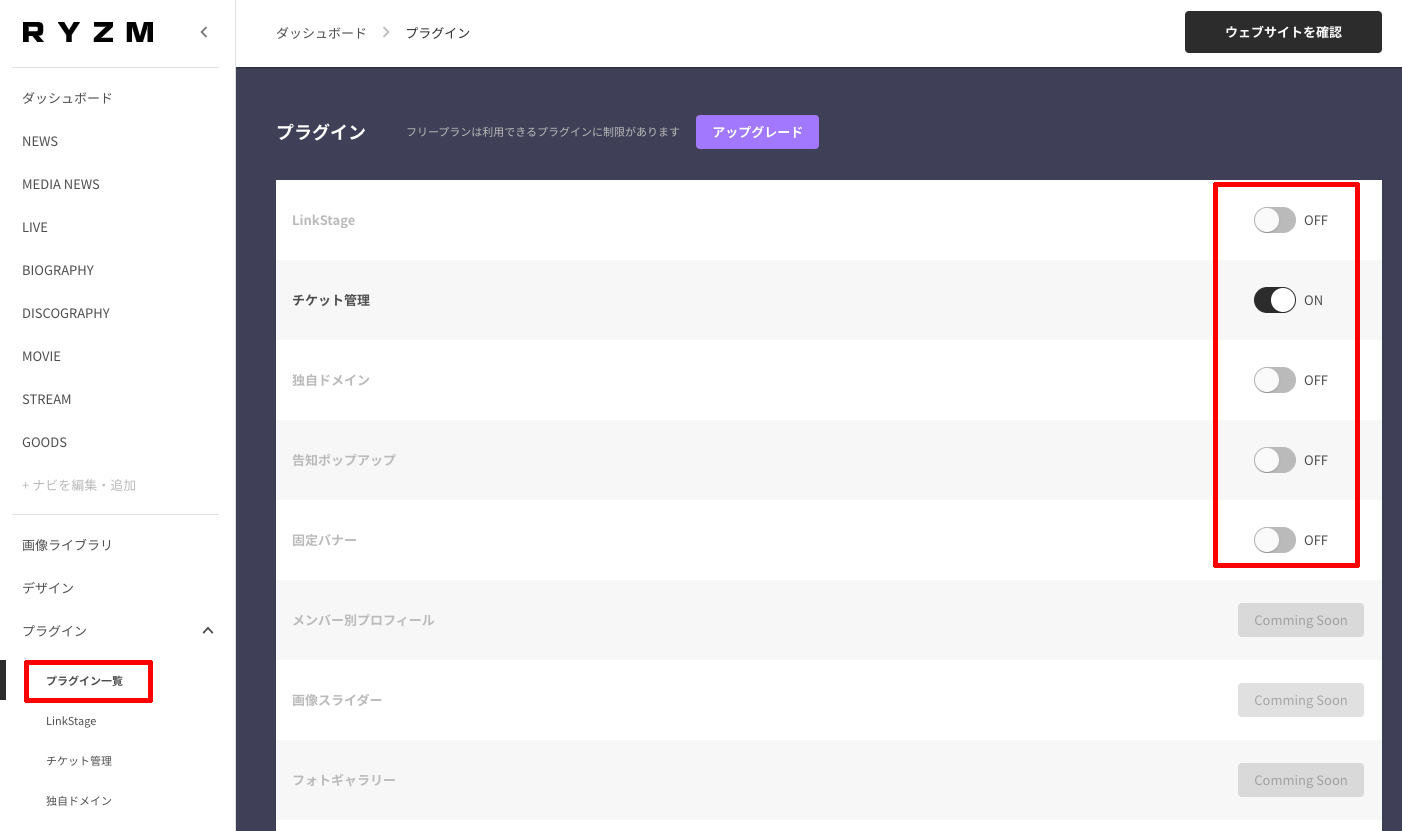Viewport: 1402px width, 831px height.
Task: Enable the 告知ポップアップ plugin switch
Action: pos(1274,460)
